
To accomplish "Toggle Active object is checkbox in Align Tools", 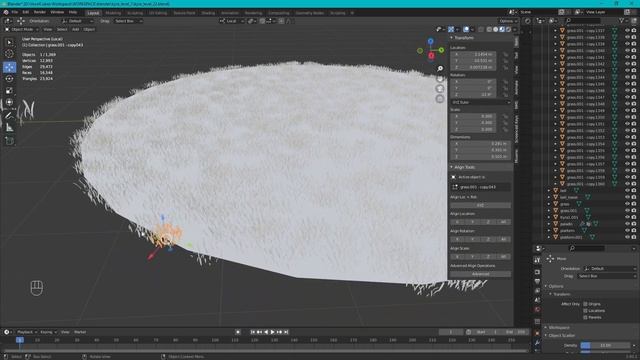I will coord(453,177).
